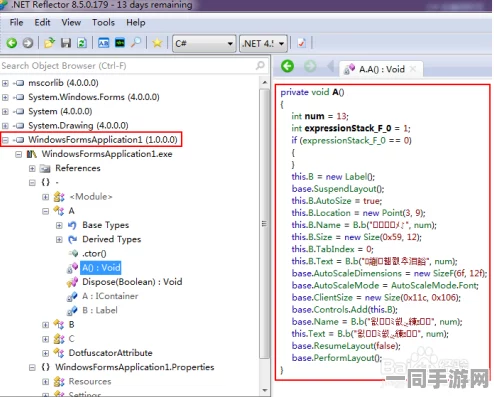Click the search magnifier in Object Browser box
494x397 pixels.
[x=260, y=65]
